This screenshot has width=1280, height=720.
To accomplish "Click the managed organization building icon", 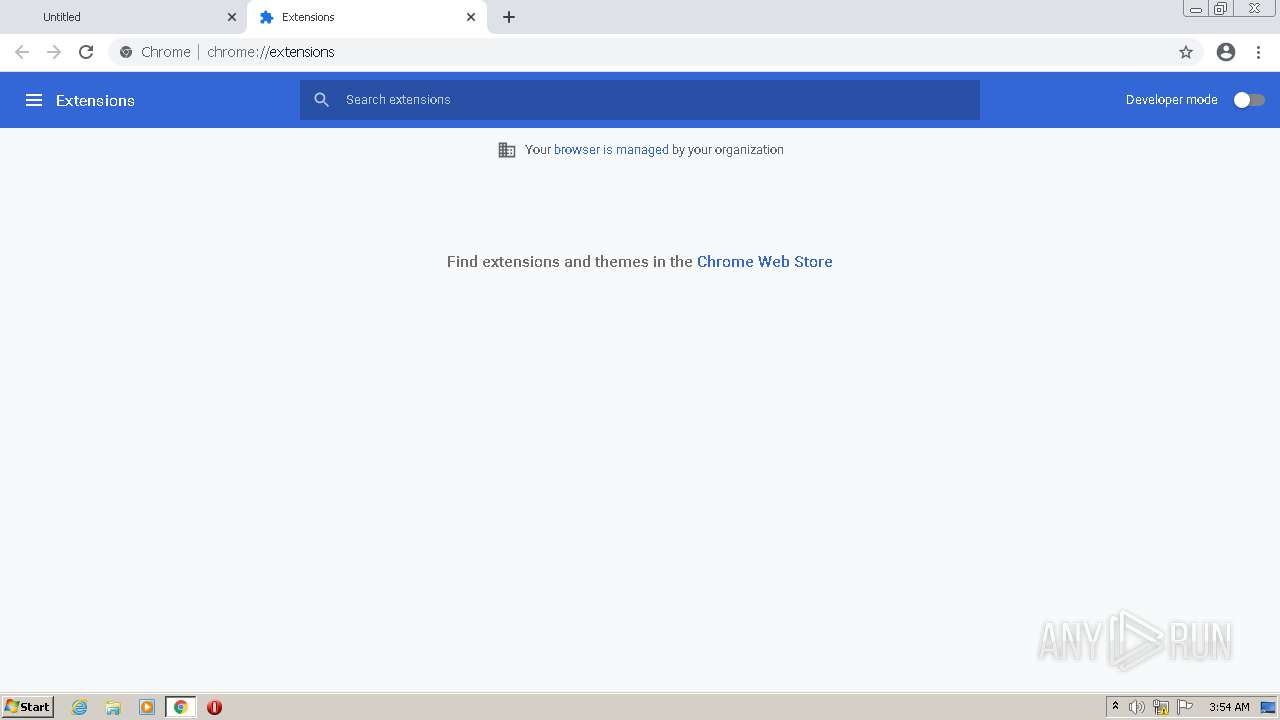I will pos(507,150).
